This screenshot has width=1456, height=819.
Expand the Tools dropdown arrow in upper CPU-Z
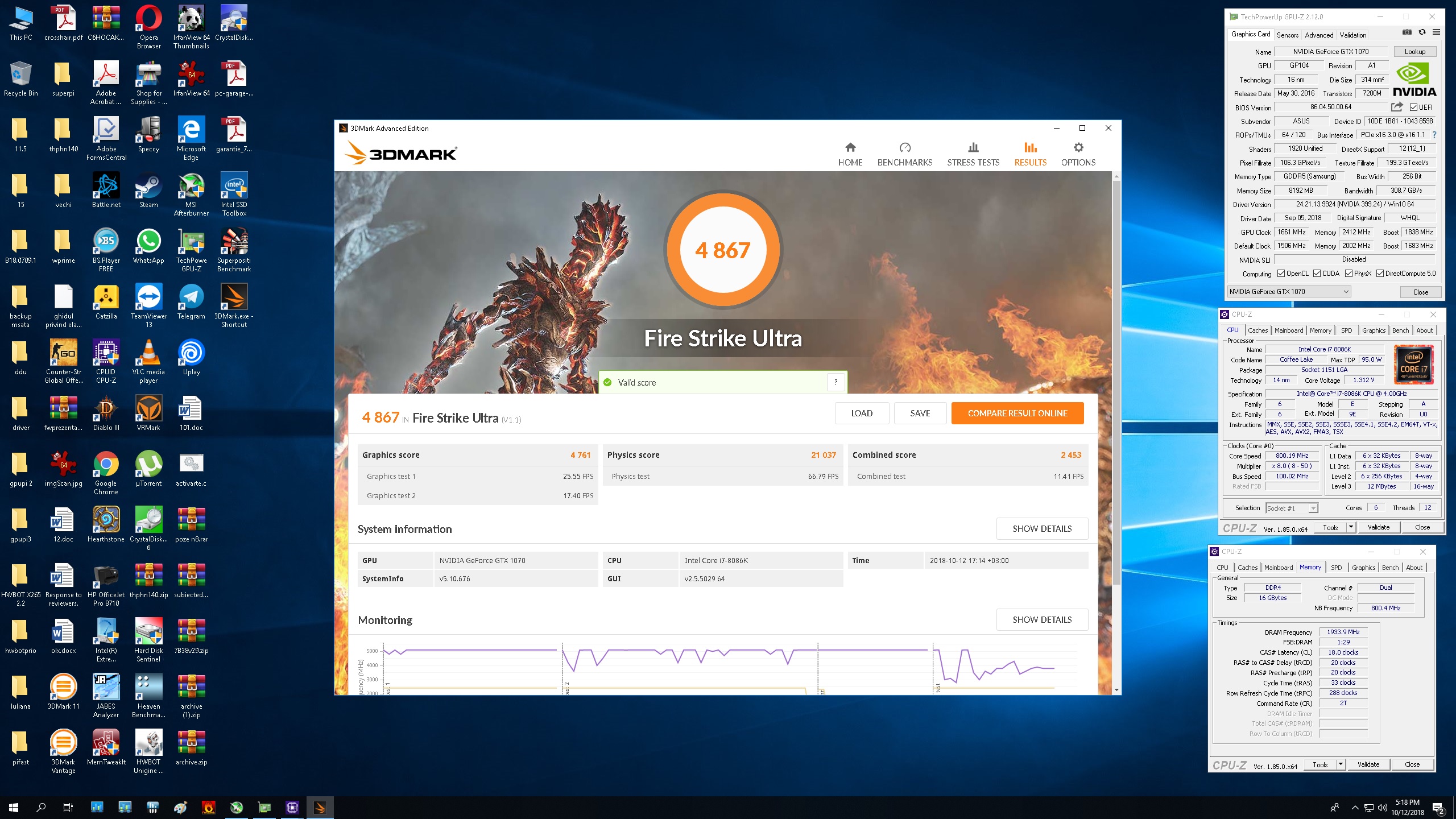(1351, 527)
